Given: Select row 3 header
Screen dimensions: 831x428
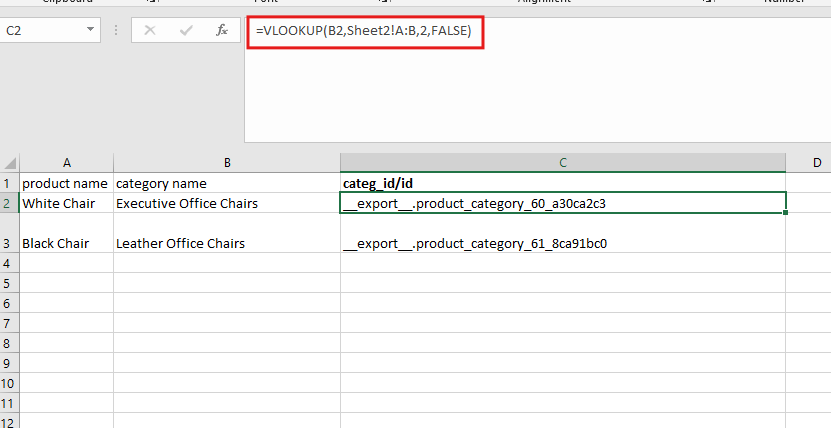Looking at the screenshot, I should [x=9, y=243].
